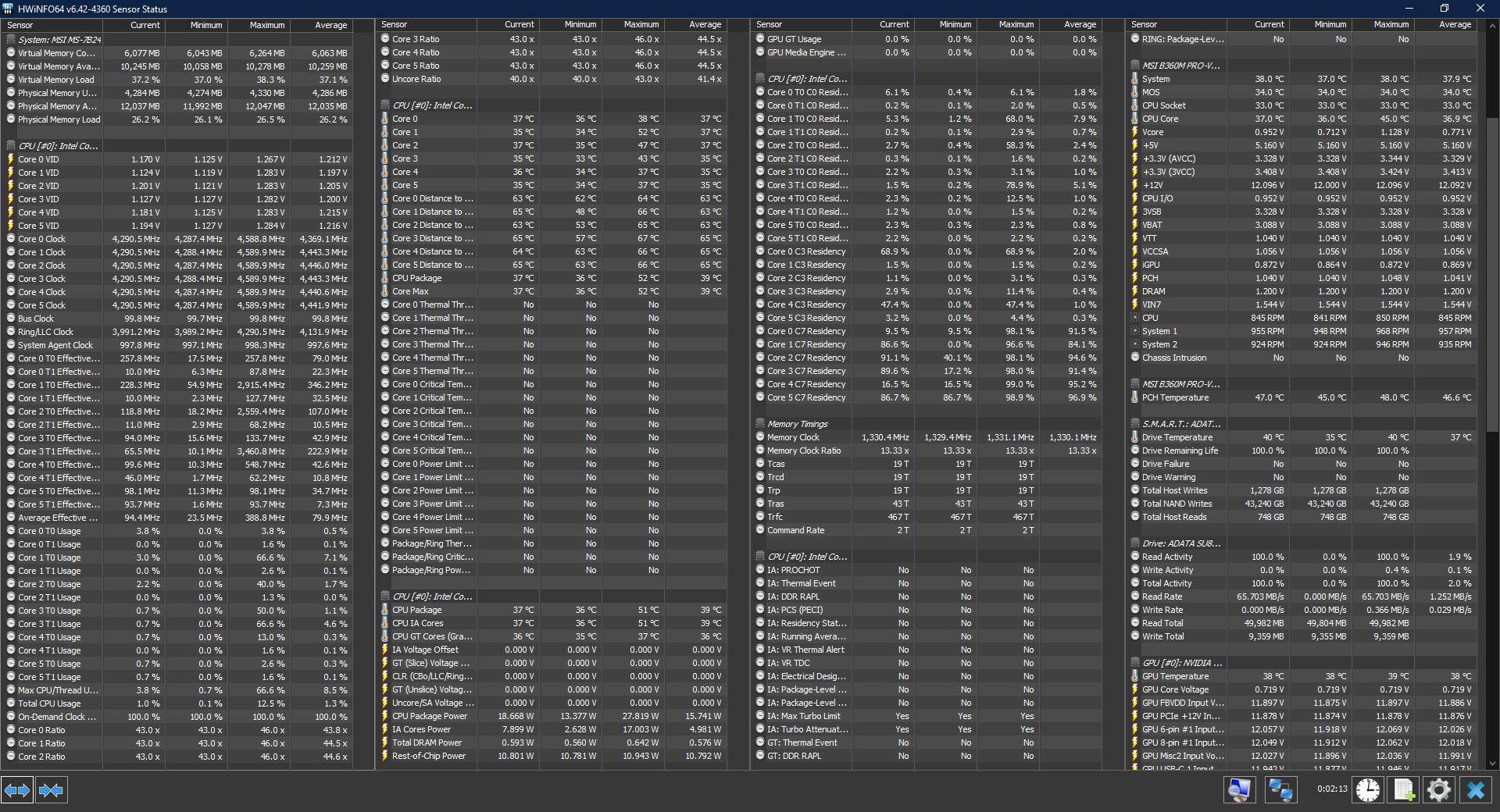
Task: Select the Drive Remaining Life row
Action: pos(1180,451)
